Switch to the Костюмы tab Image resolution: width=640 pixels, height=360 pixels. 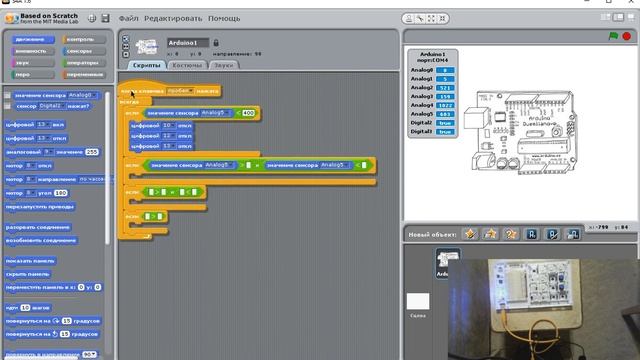[x=187, y=65]
